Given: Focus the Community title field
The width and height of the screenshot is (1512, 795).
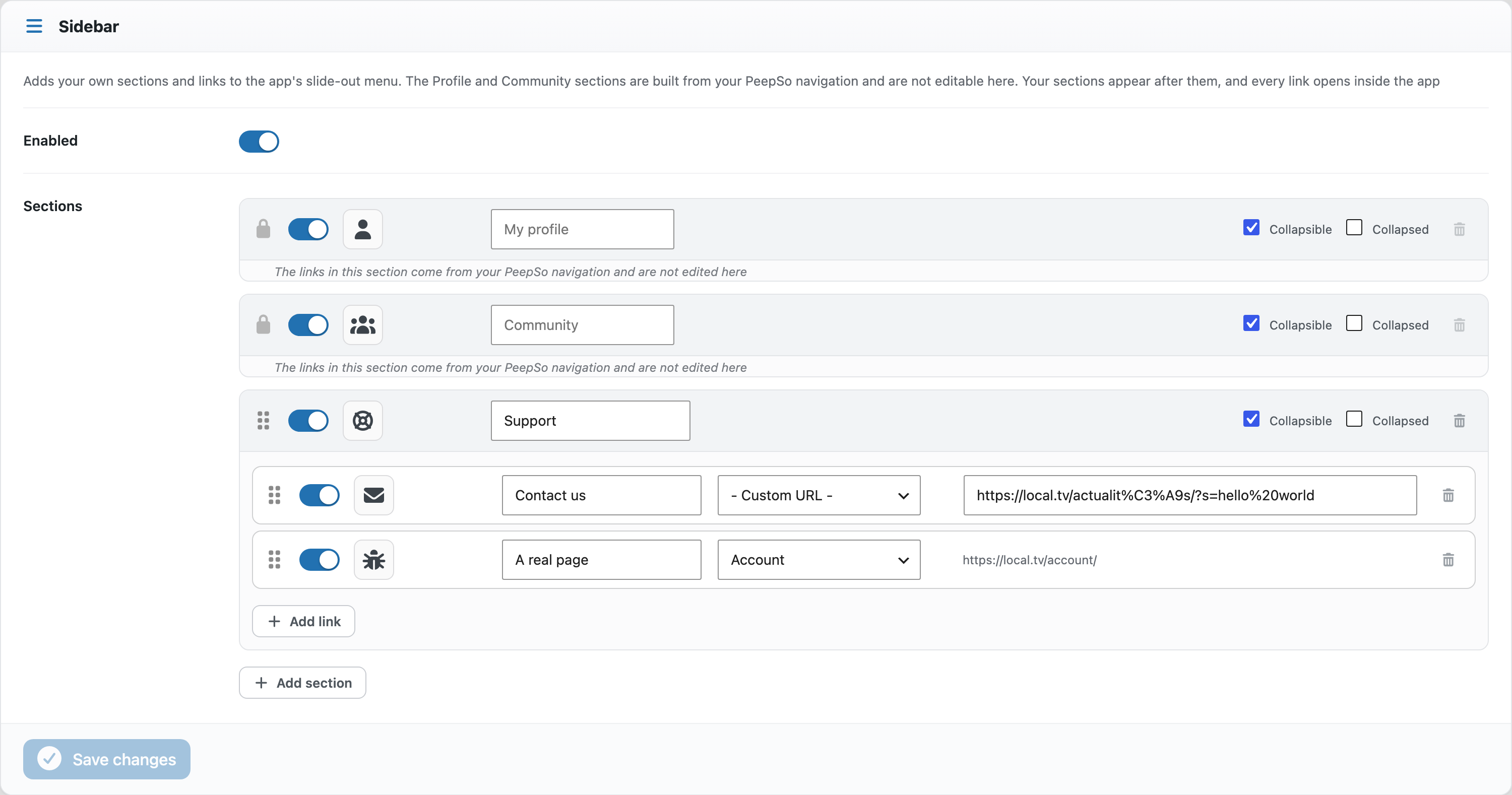Looking at the screenshot, I should [x=582, y=324].
